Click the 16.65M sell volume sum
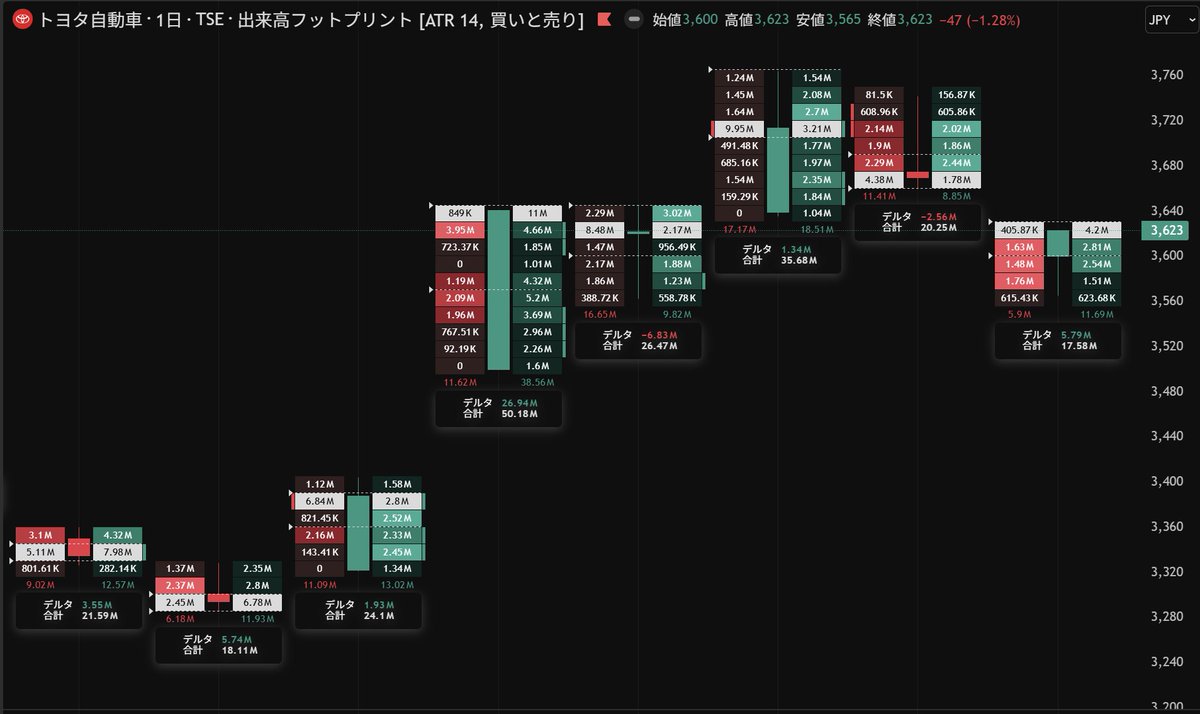This screenshot has width=1200, height=714. tap(598, 315)
